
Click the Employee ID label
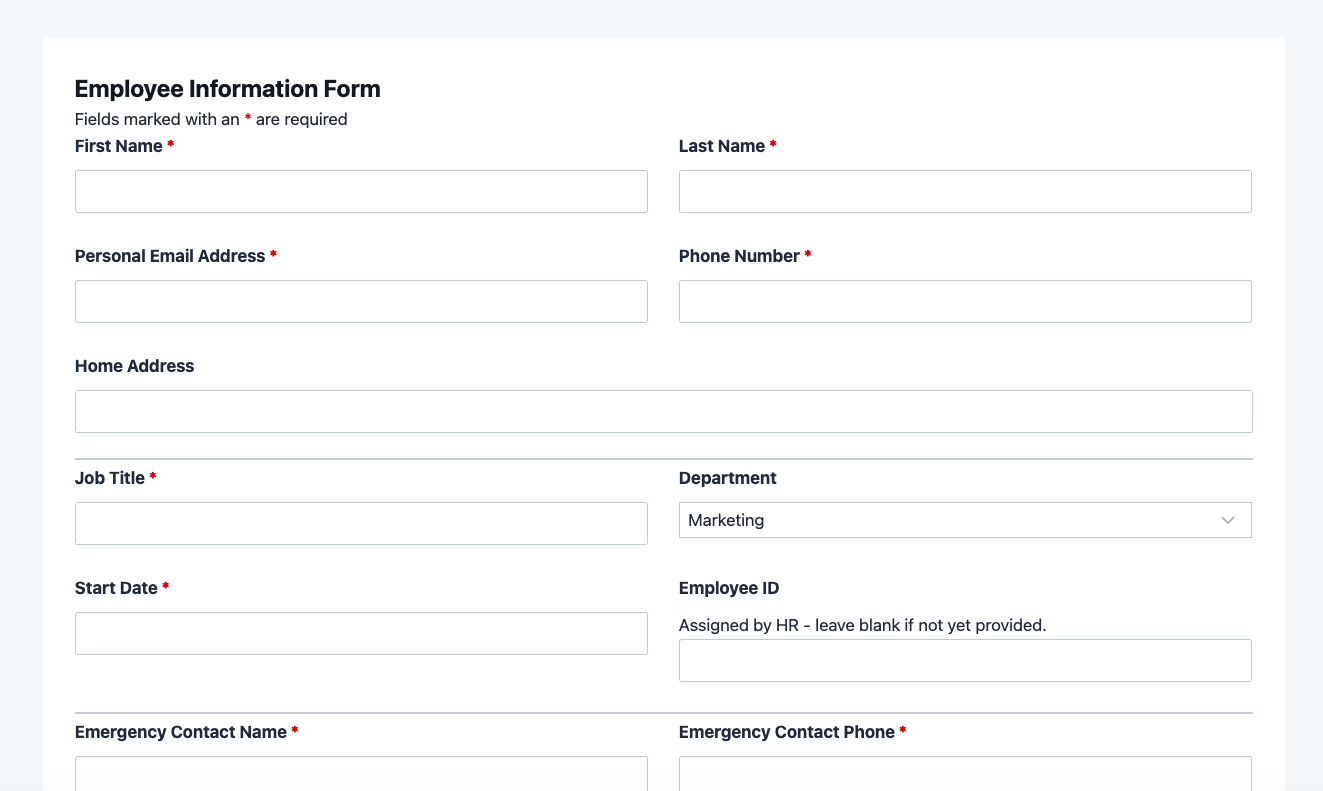pos(728,588)
